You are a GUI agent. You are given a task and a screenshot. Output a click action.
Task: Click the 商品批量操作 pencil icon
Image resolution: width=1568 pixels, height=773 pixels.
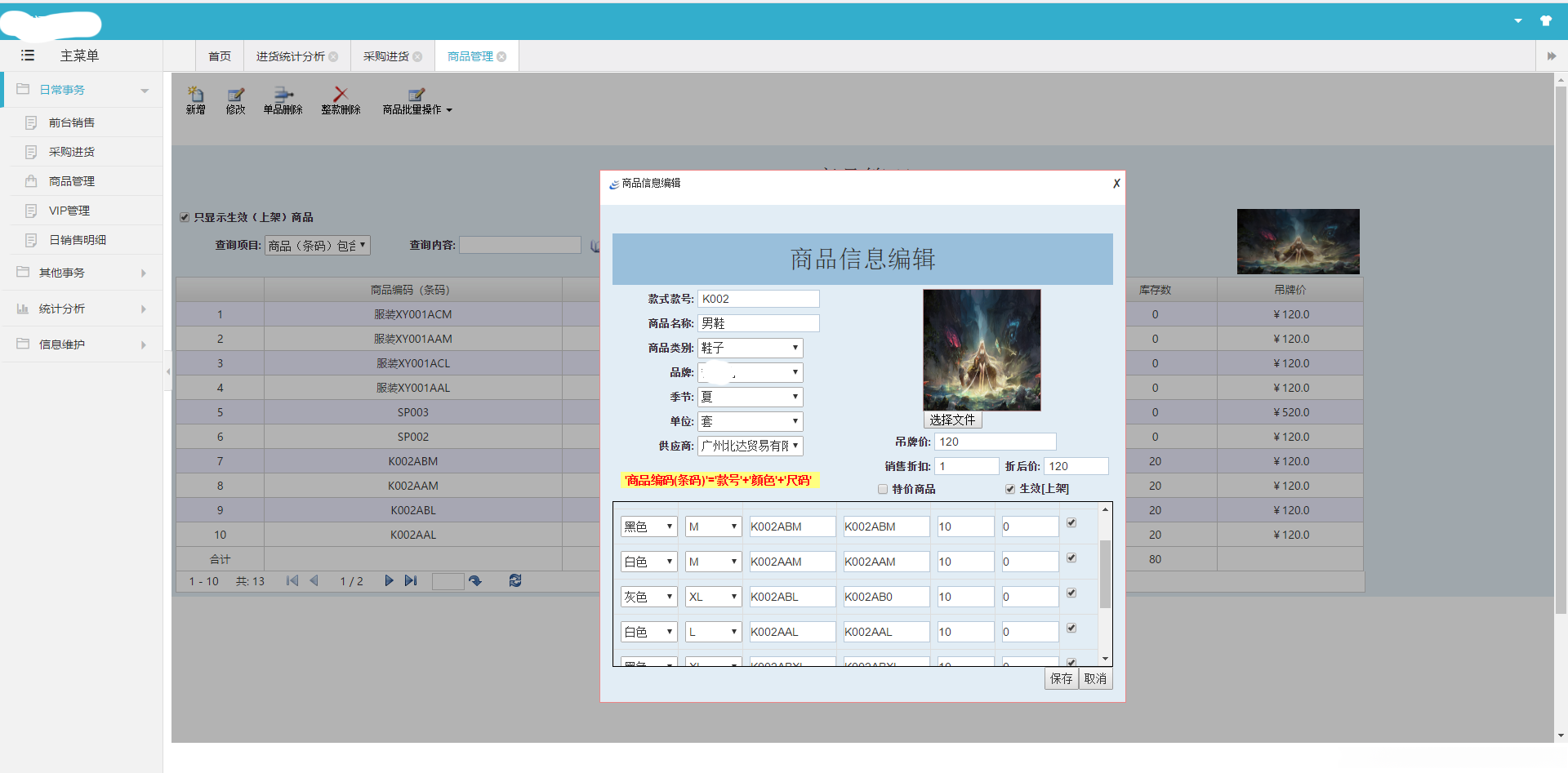coord(416,94)
